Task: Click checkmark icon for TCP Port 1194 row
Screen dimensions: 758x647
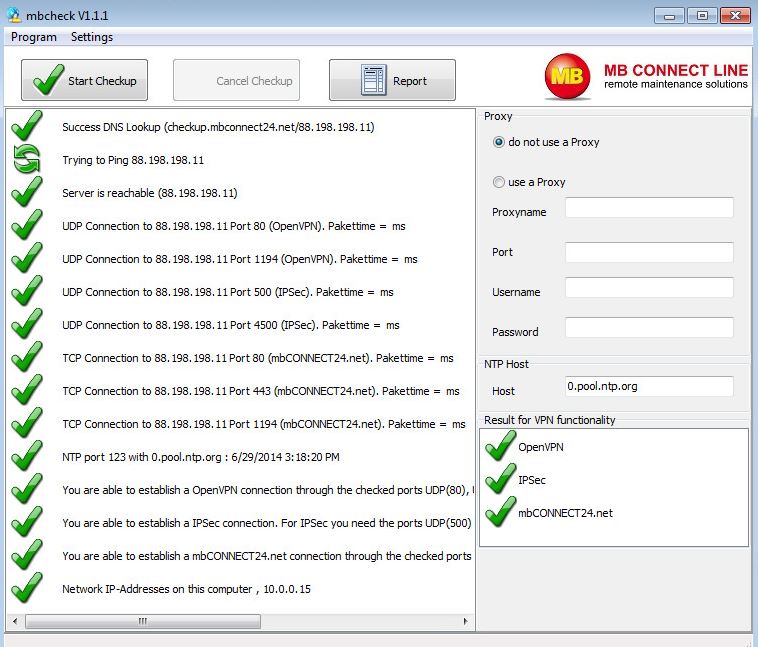Action: (x=28, y=422)
